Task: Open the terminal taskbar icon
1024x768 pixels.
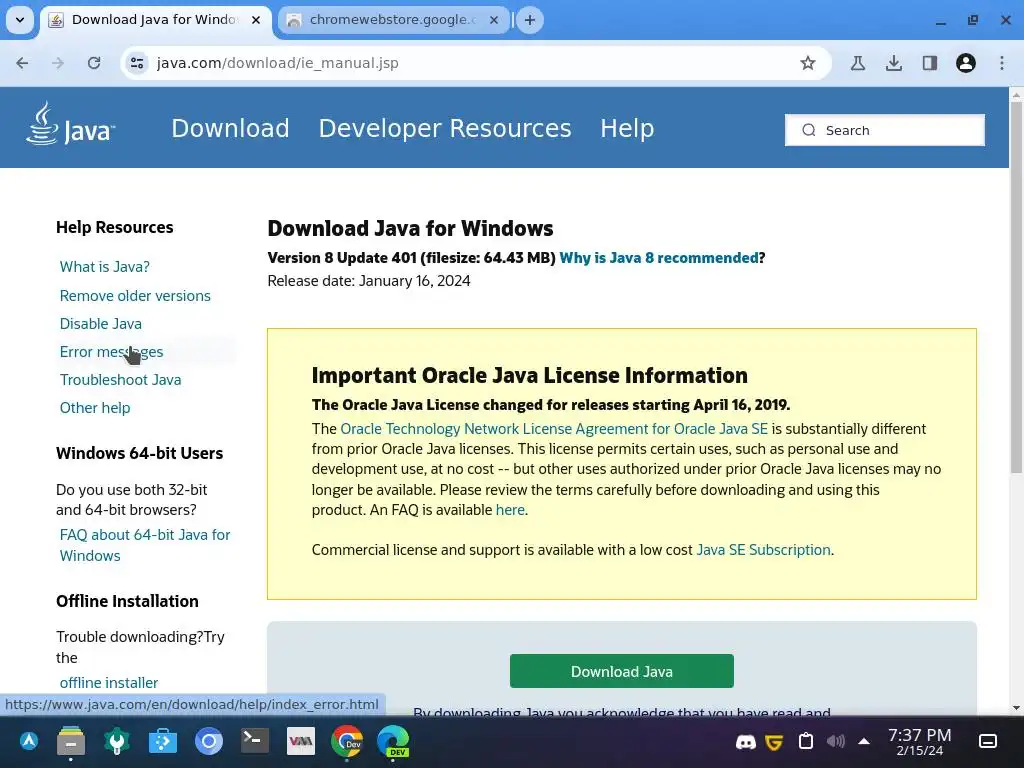Action: point(255,741)
